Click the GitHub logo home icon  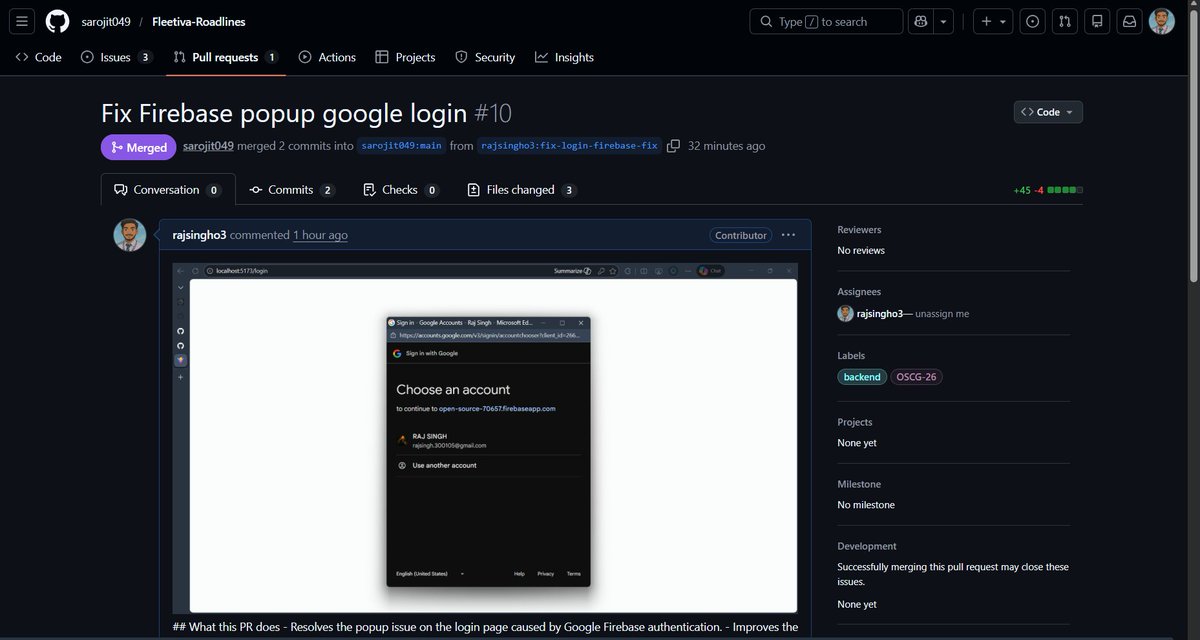tap(58, 21)
